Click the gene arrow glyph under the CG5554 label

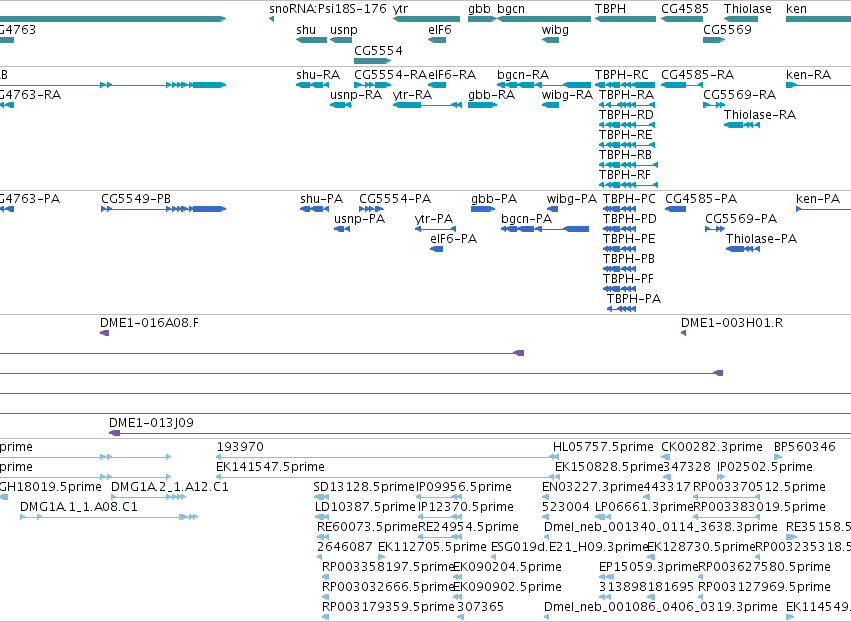pos(372,61)
